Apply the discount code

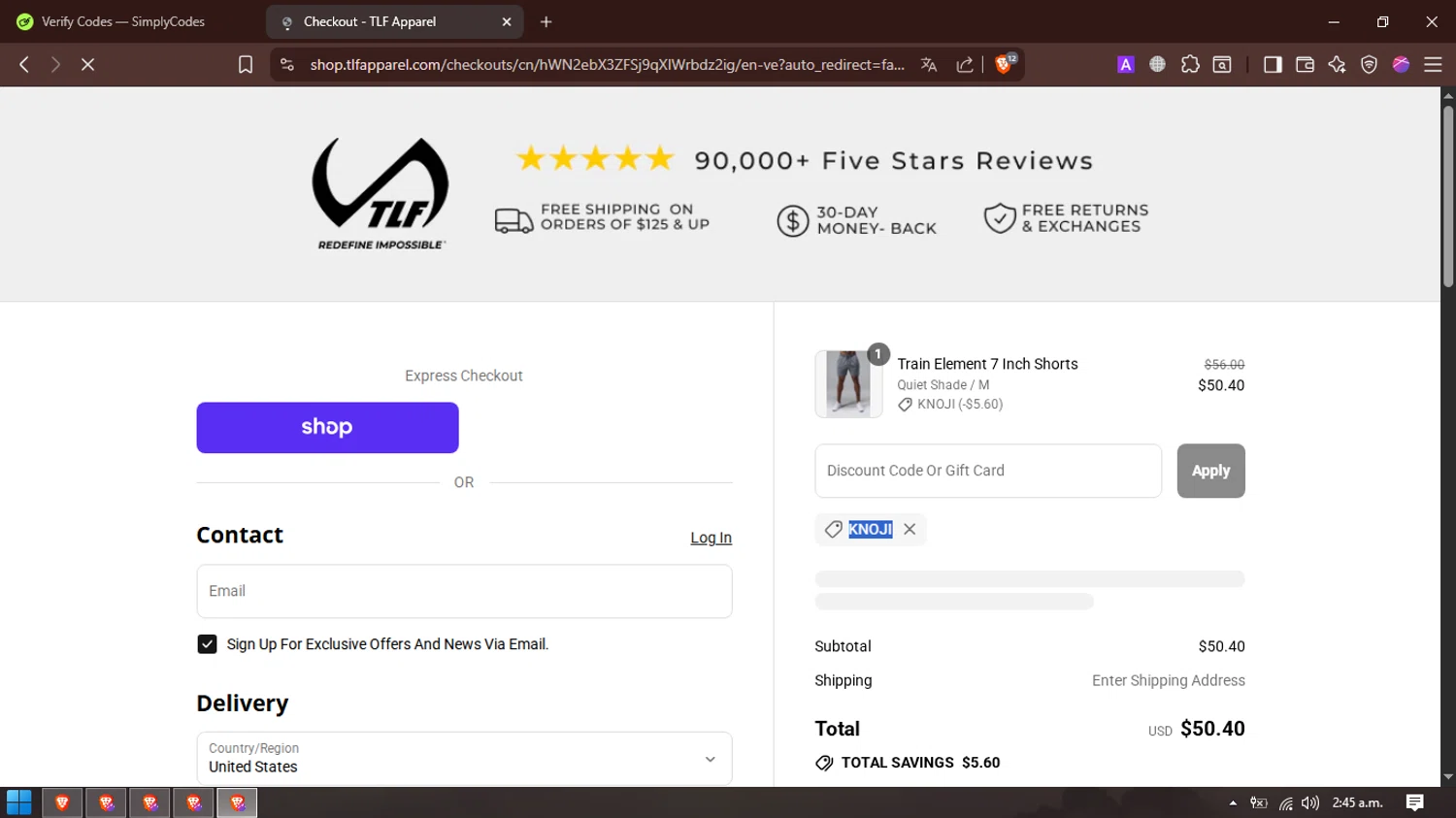click(1210, 471)
